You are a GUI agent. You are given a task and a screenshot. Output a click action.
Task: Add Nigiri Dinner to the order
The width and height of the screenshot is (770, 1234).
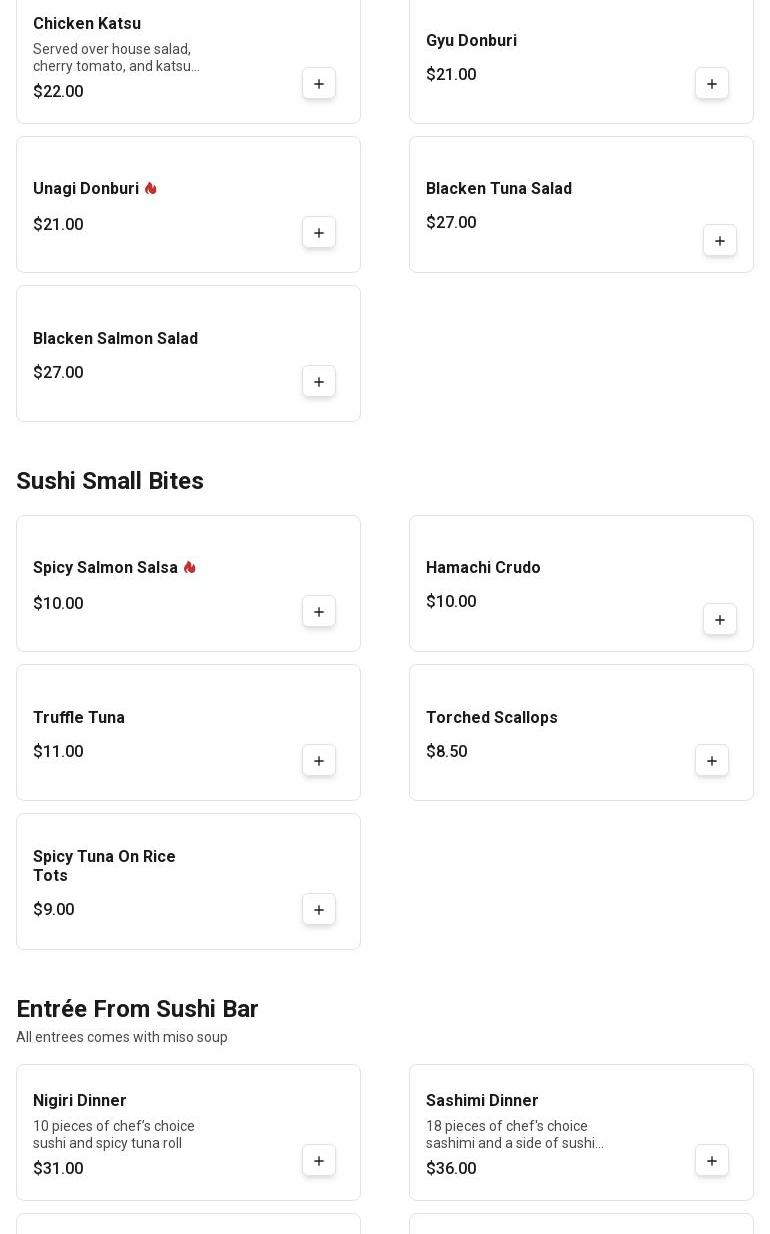319,1161
